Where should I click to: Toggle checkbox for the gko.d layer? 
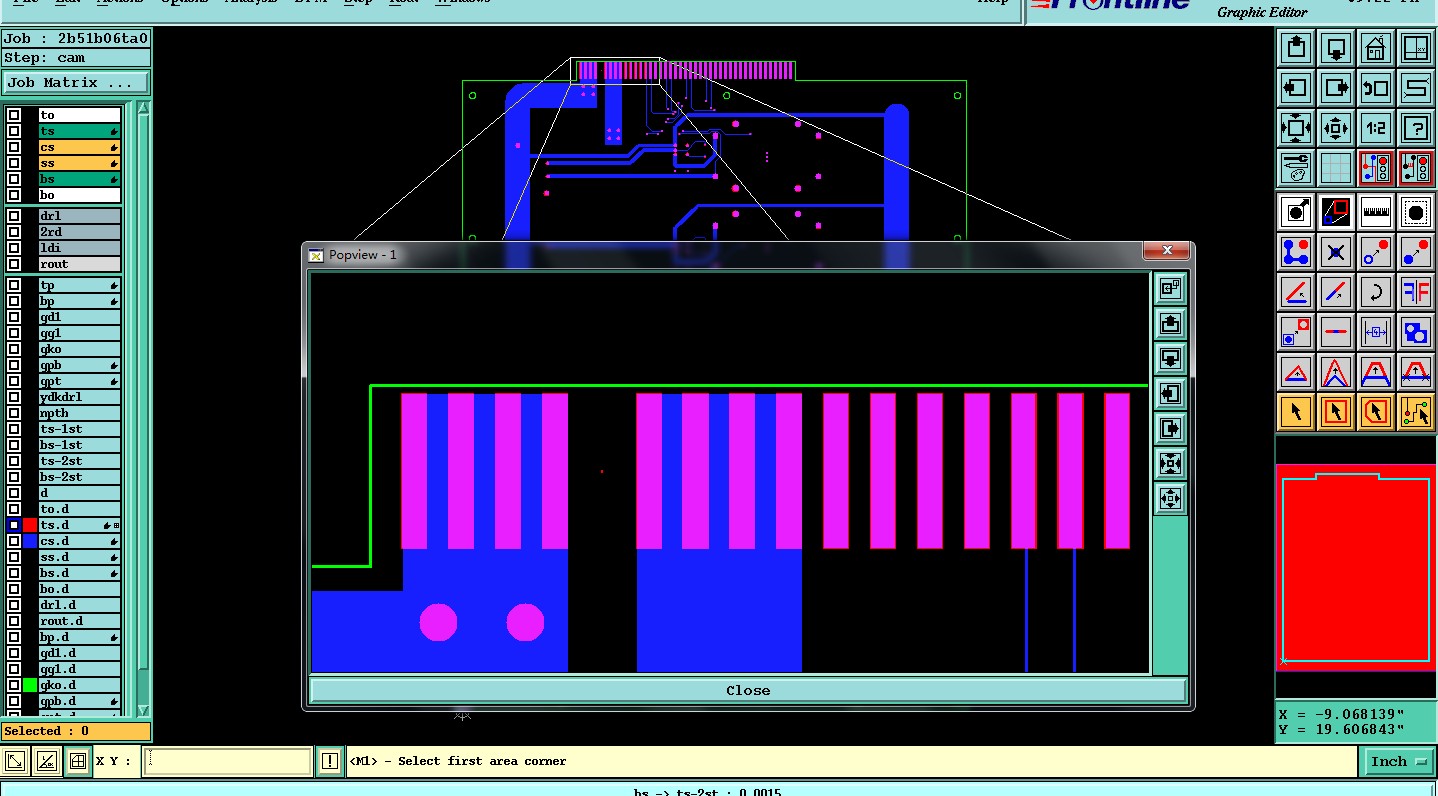pyautogui.click(x=14, y=685)
